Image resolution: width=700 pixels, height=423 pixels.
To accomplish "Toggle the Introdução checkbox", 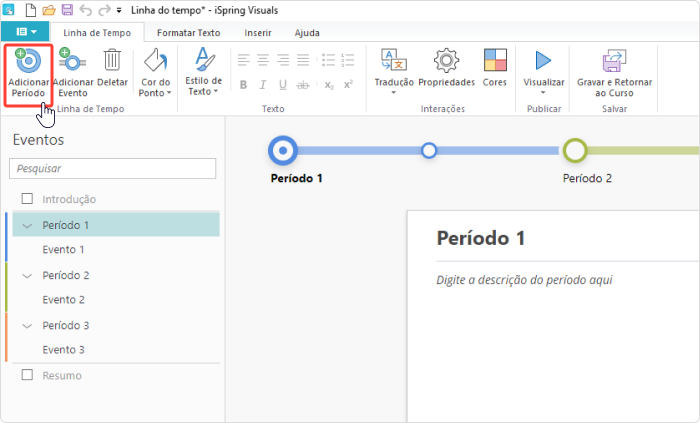I will coord(27,199).
